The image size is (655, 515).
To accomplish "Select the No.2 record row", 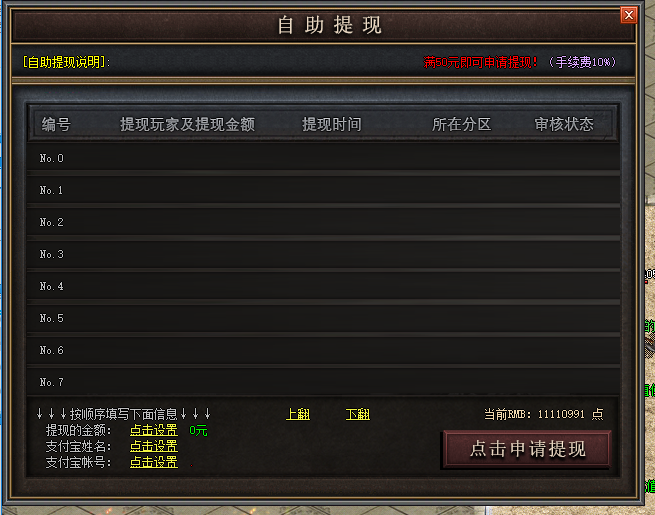I will (x=323, y=222).
